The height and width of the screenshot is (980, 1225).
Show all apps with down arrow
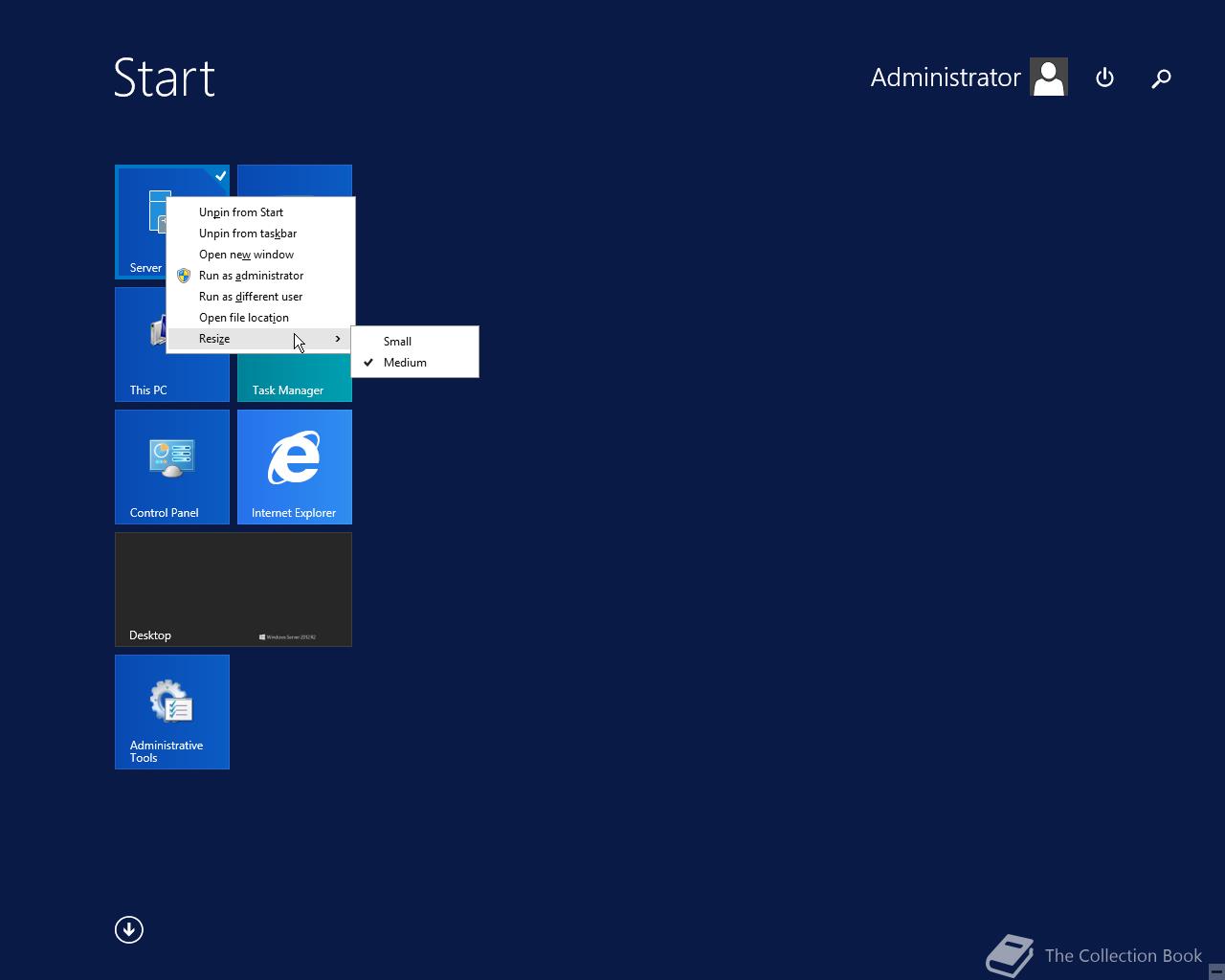click(x=129, y=929)
